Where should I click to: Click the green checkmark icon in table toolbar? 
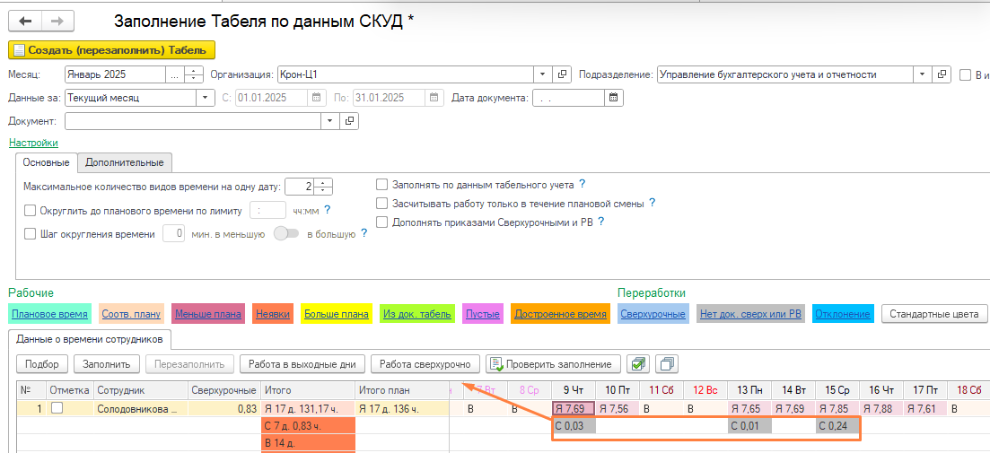[637, 364]
